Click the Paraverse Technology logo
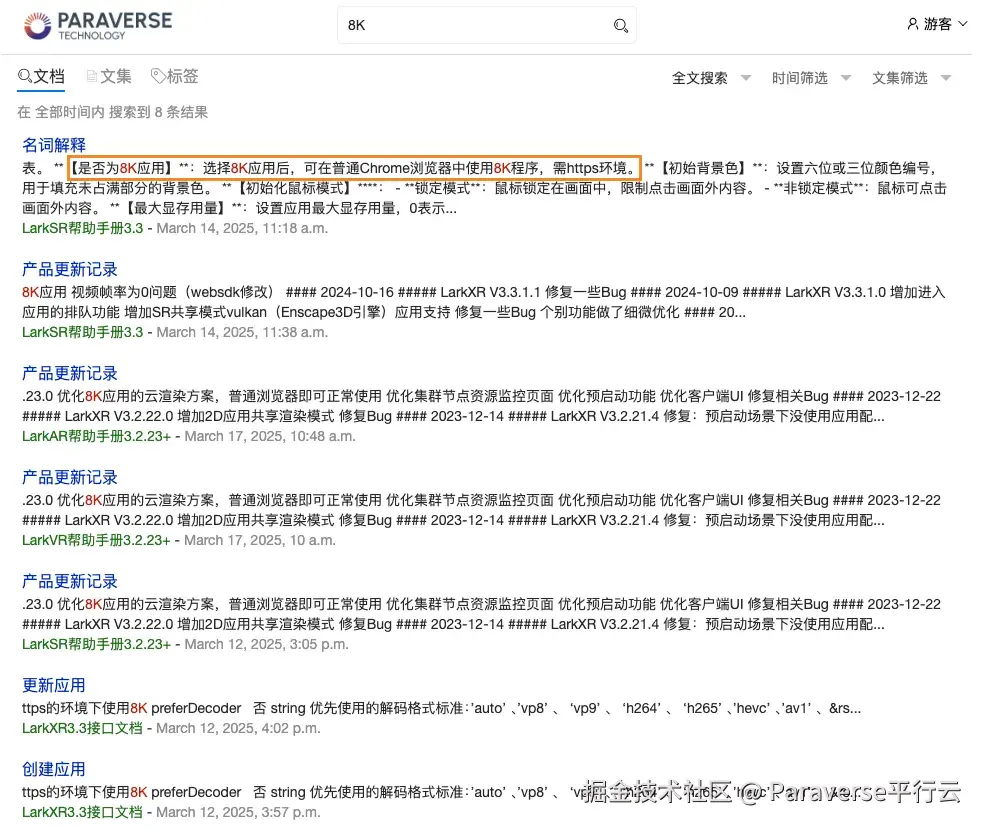The width and height of the screenshot is (985, 829). [97, 23]
